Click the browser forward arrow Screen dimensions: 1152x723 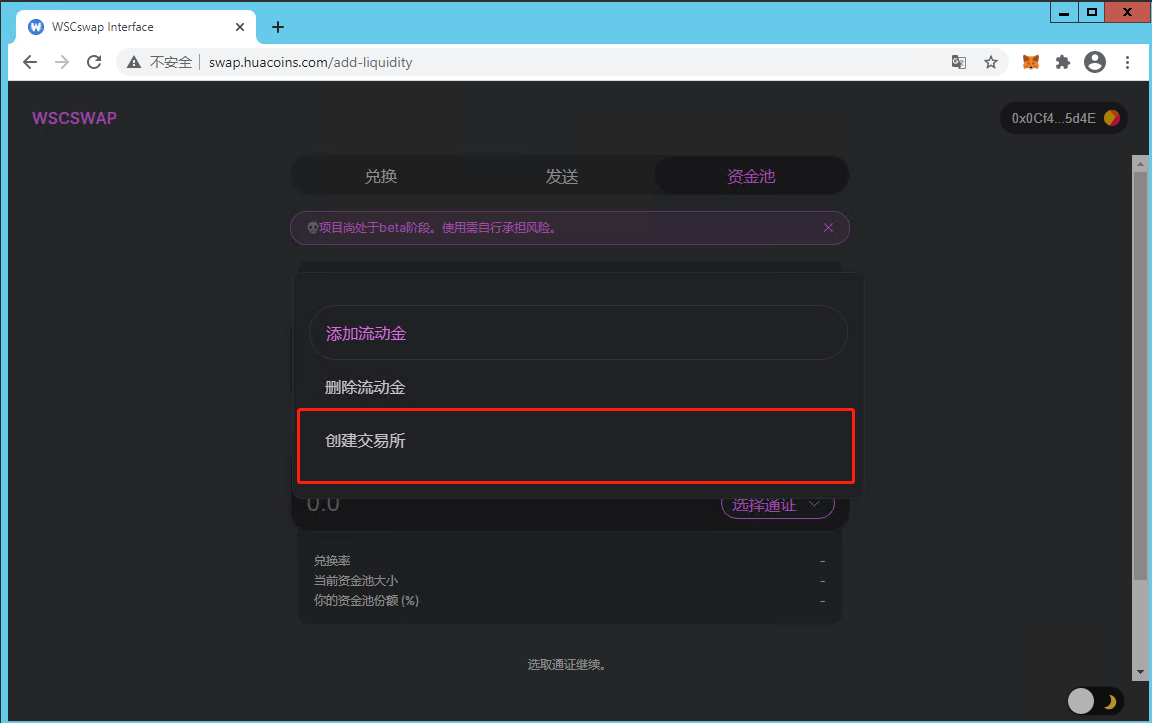[62, 62]
